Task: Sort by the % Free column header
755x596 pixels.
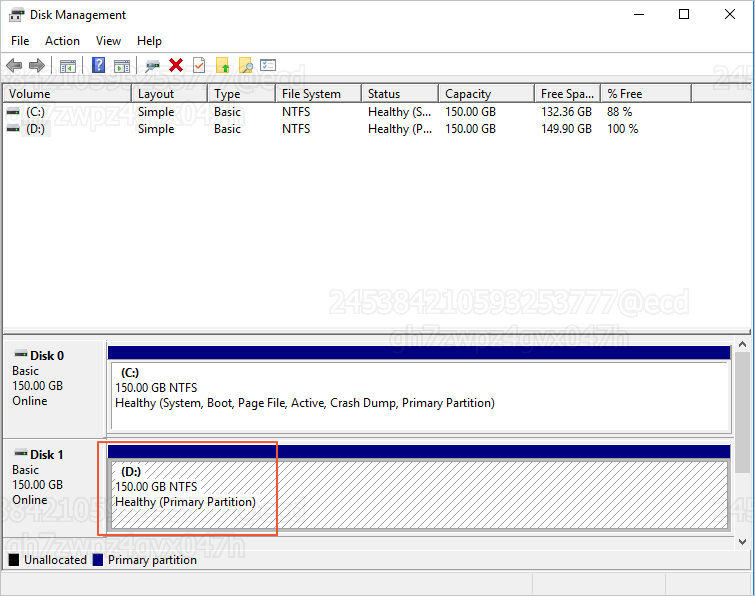Action: 647,93
